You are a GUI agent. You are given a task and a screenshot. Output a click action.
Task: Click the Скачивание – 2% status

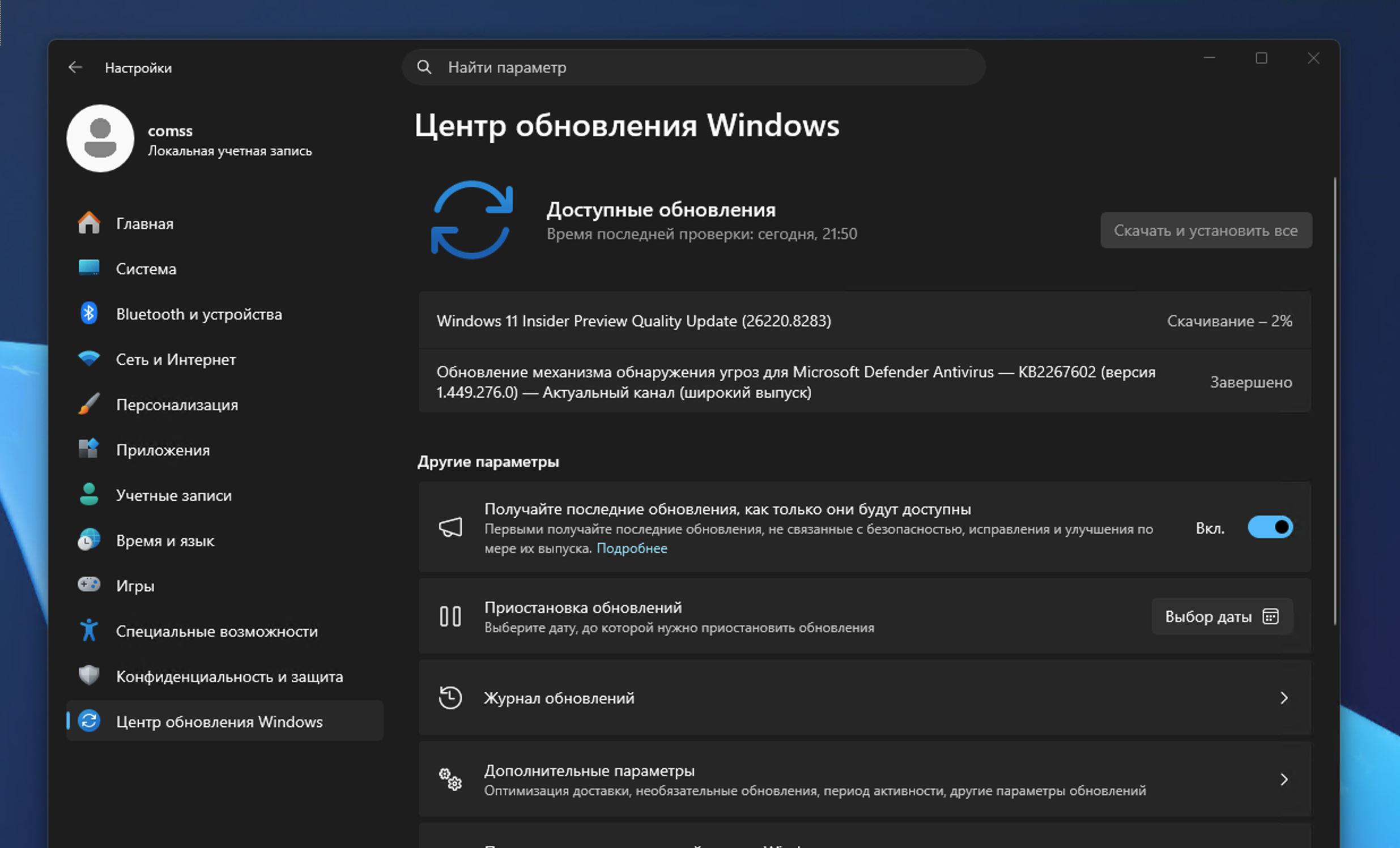tap(1229, 321)
